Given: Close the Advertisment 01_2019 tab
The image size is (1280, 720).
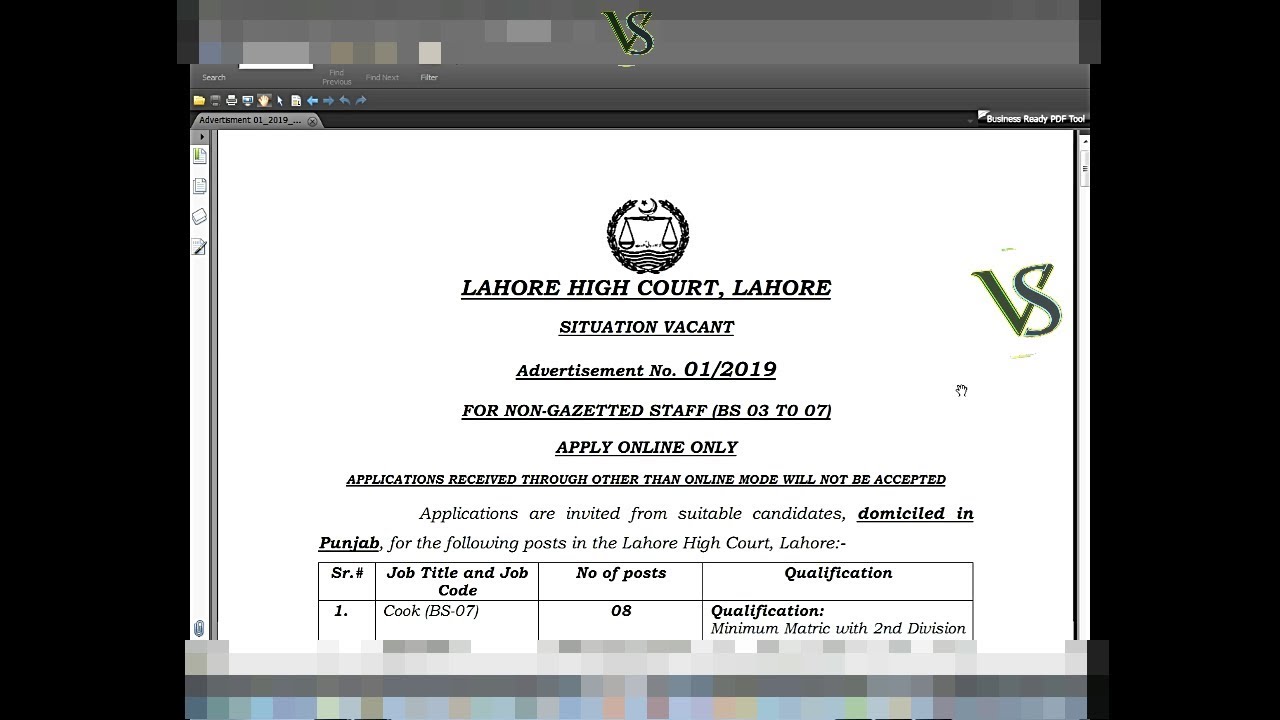Looking at the screenshot, I should [x=312, y=121].
